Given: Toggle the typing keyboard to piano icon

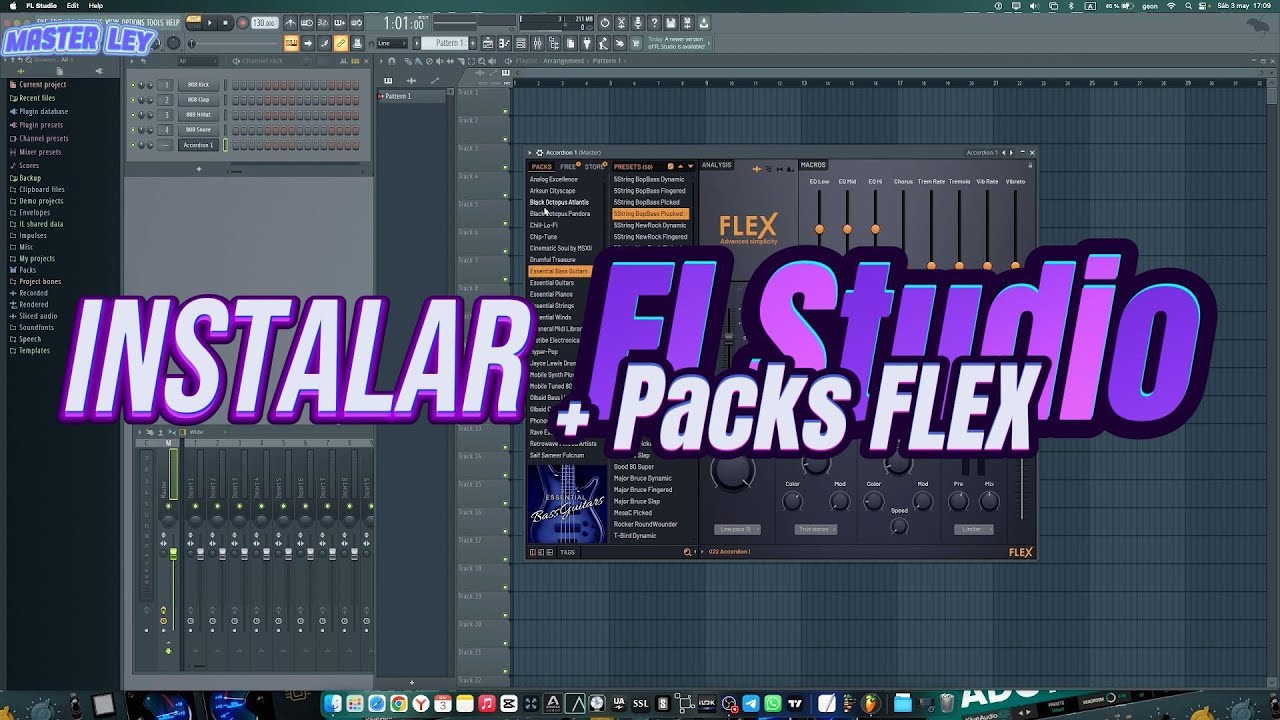Looking at the screenshot, I should click(x=291, y=43).
